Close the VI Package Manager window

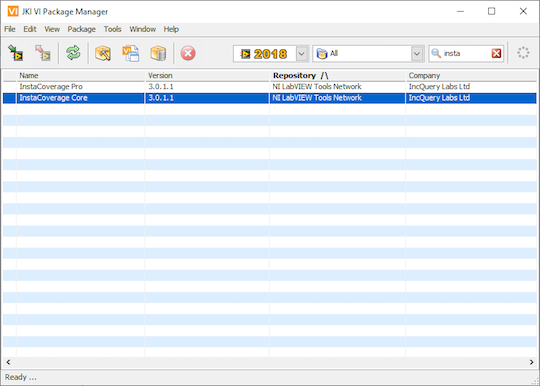coord(523,11)
